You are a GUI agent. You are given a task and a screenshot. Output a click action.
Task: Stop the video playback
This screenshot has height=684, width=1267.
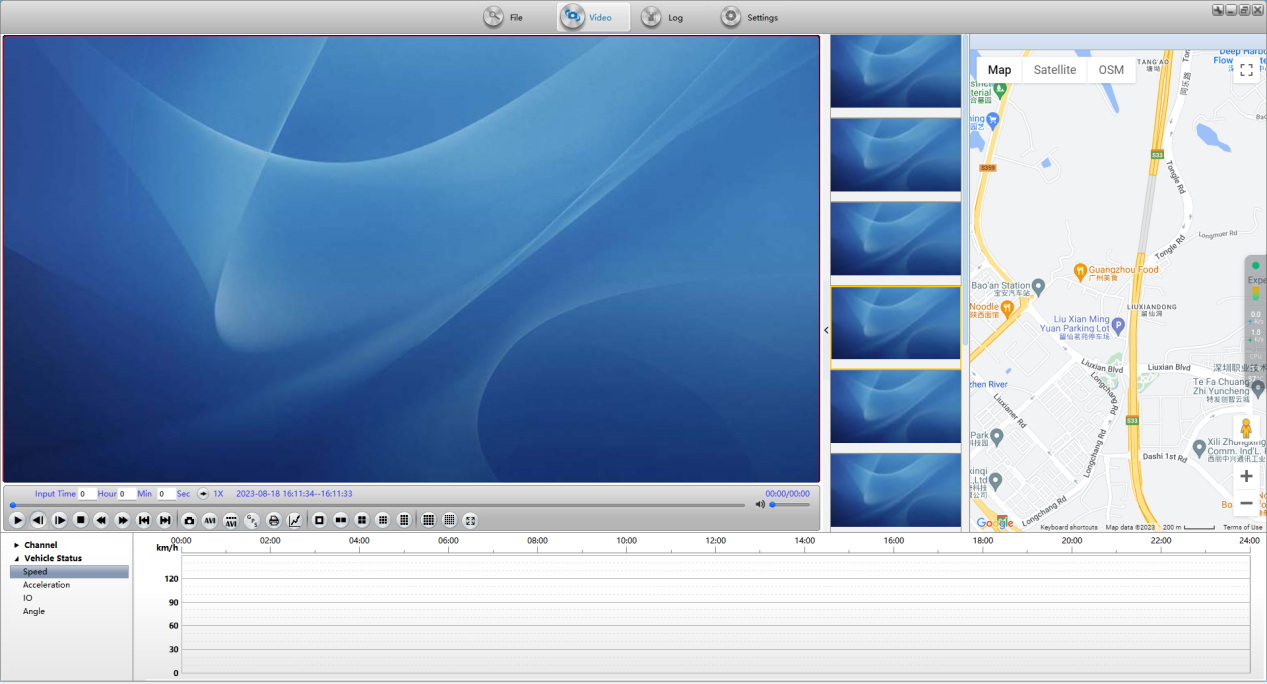[81, 520]
